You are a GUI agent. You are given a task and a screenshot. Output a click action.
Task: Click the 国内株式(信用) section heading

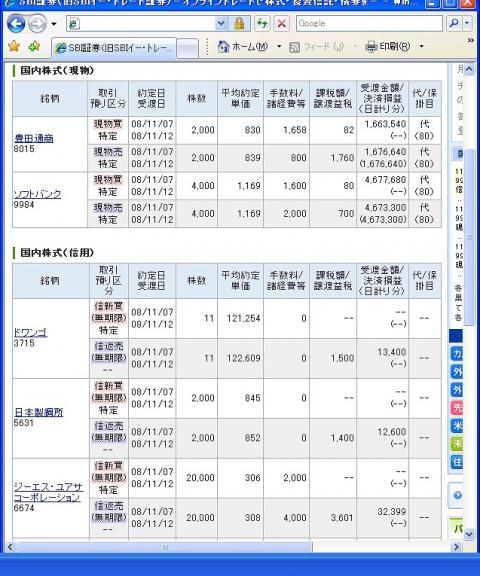tap(57, 253)
